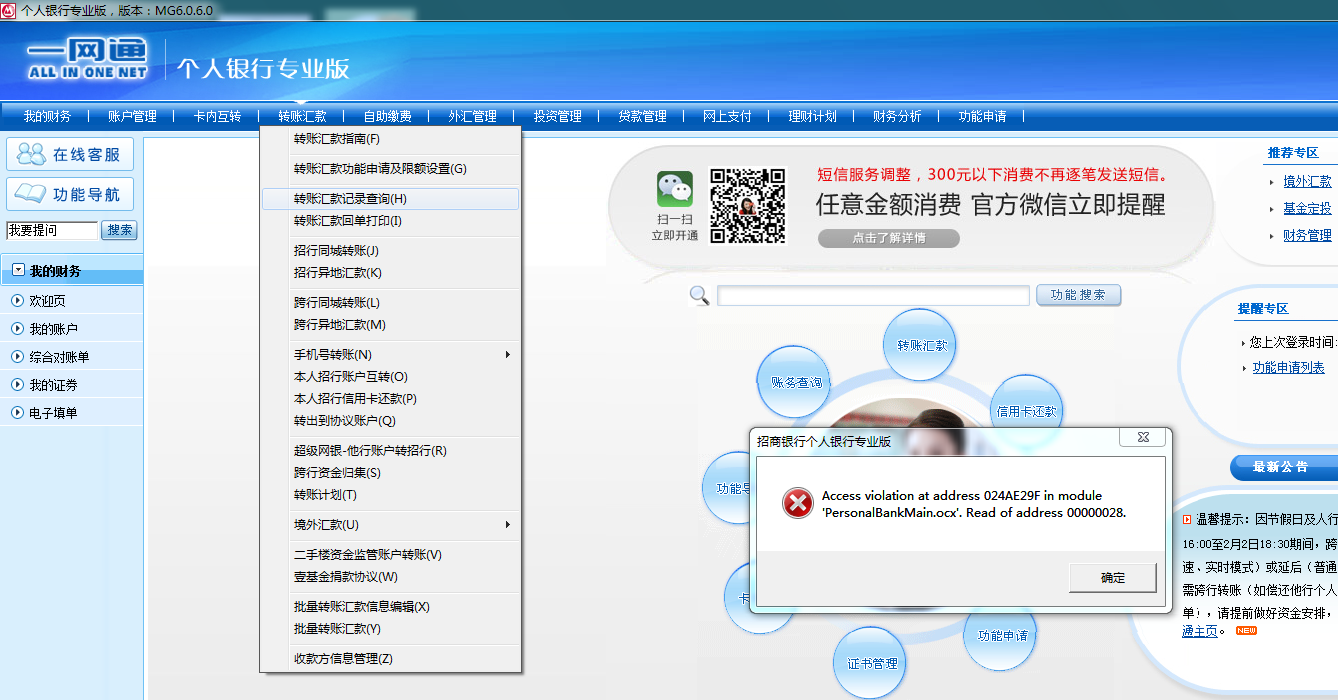Close the open 转账汇款 menu from the menu bar
The width and height of the screenshot is (1338, 700).
click(x=302, y=116)
